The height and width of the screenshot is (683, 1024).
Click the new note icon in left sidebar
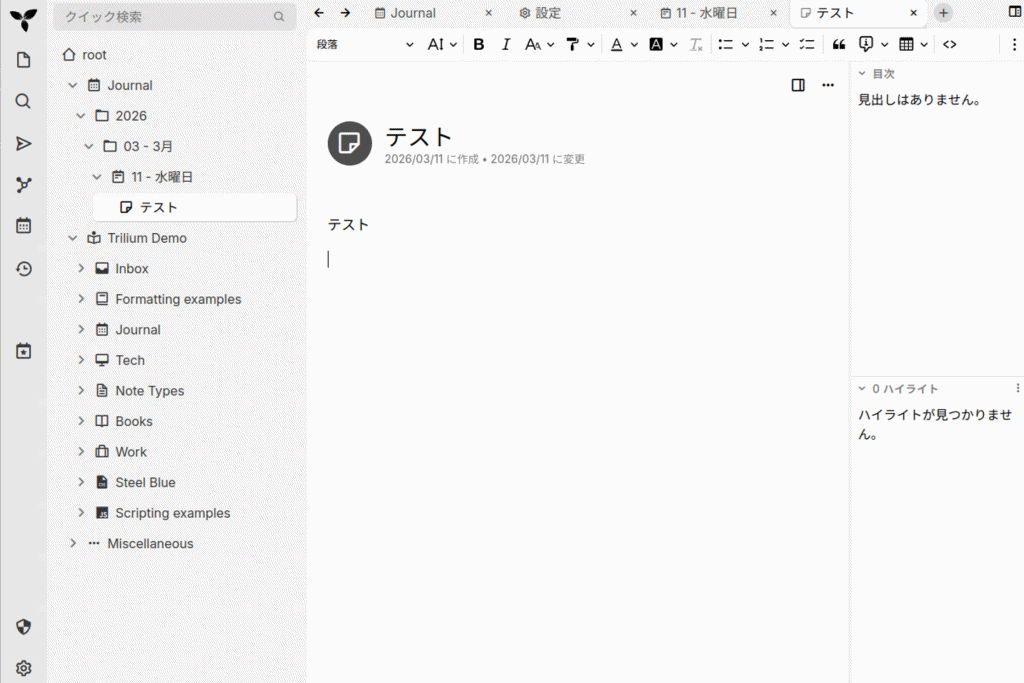(x=24, y=60)
